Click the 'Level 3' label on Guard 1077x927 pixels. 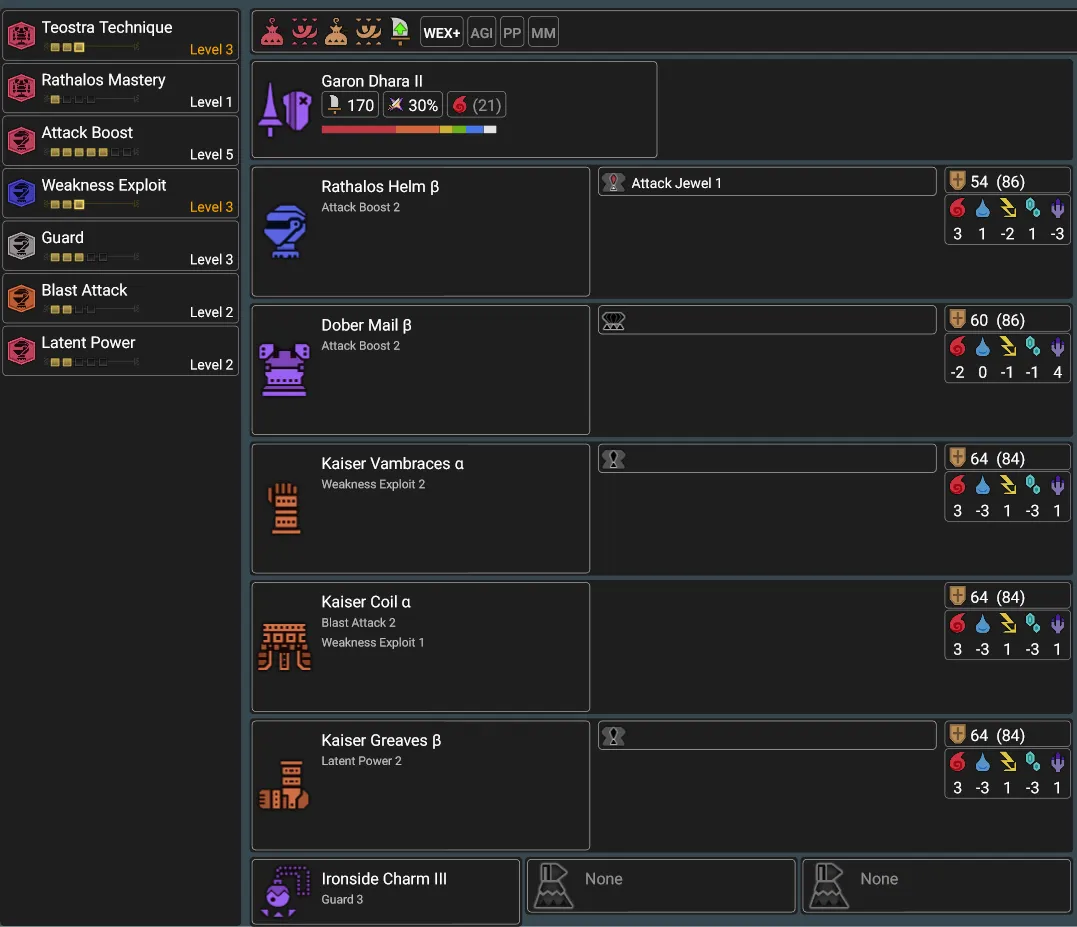click(x=212, y=260)
